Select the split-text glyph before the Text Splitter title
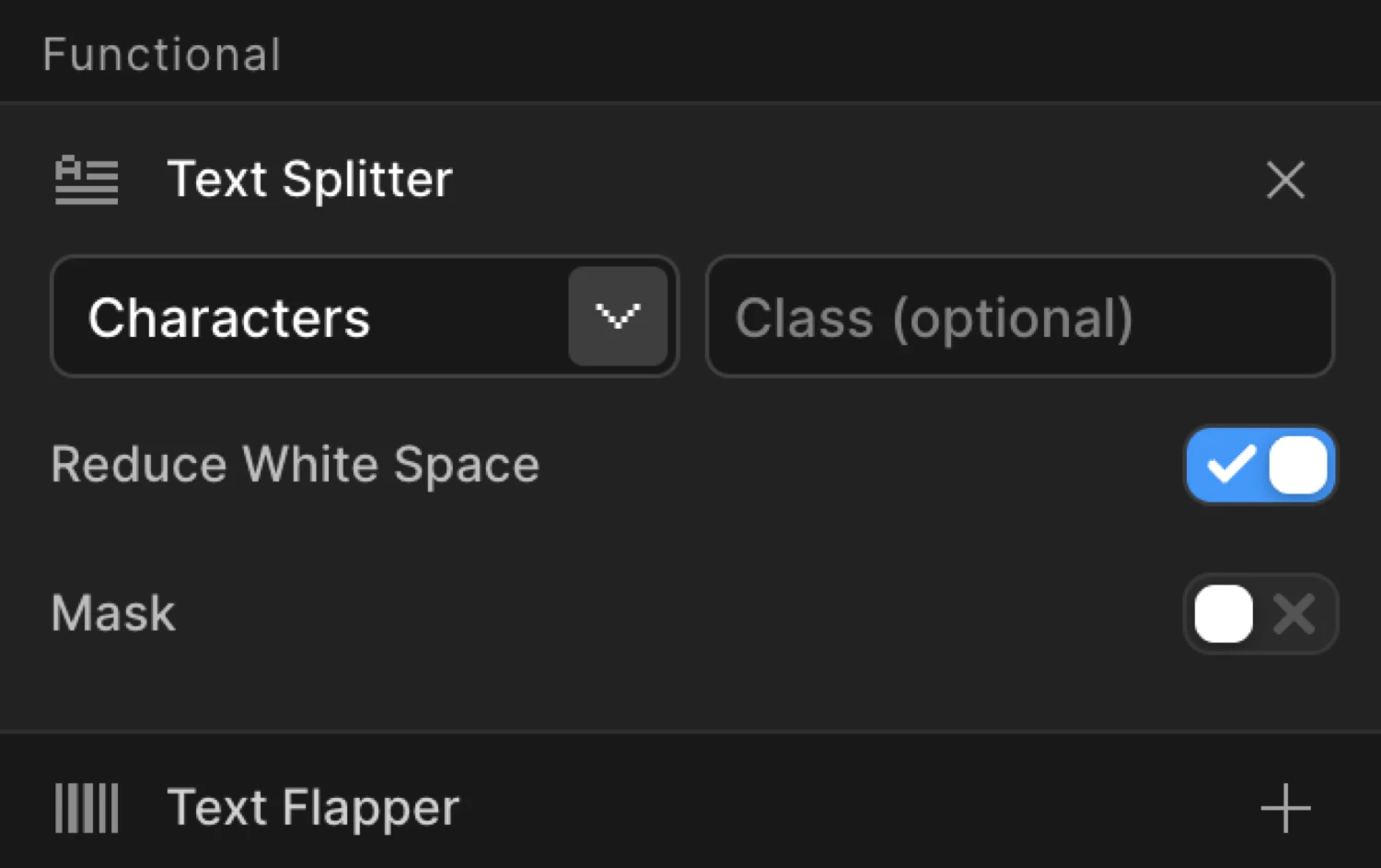This screenshot has width=1381, height=868. point(86,180)
